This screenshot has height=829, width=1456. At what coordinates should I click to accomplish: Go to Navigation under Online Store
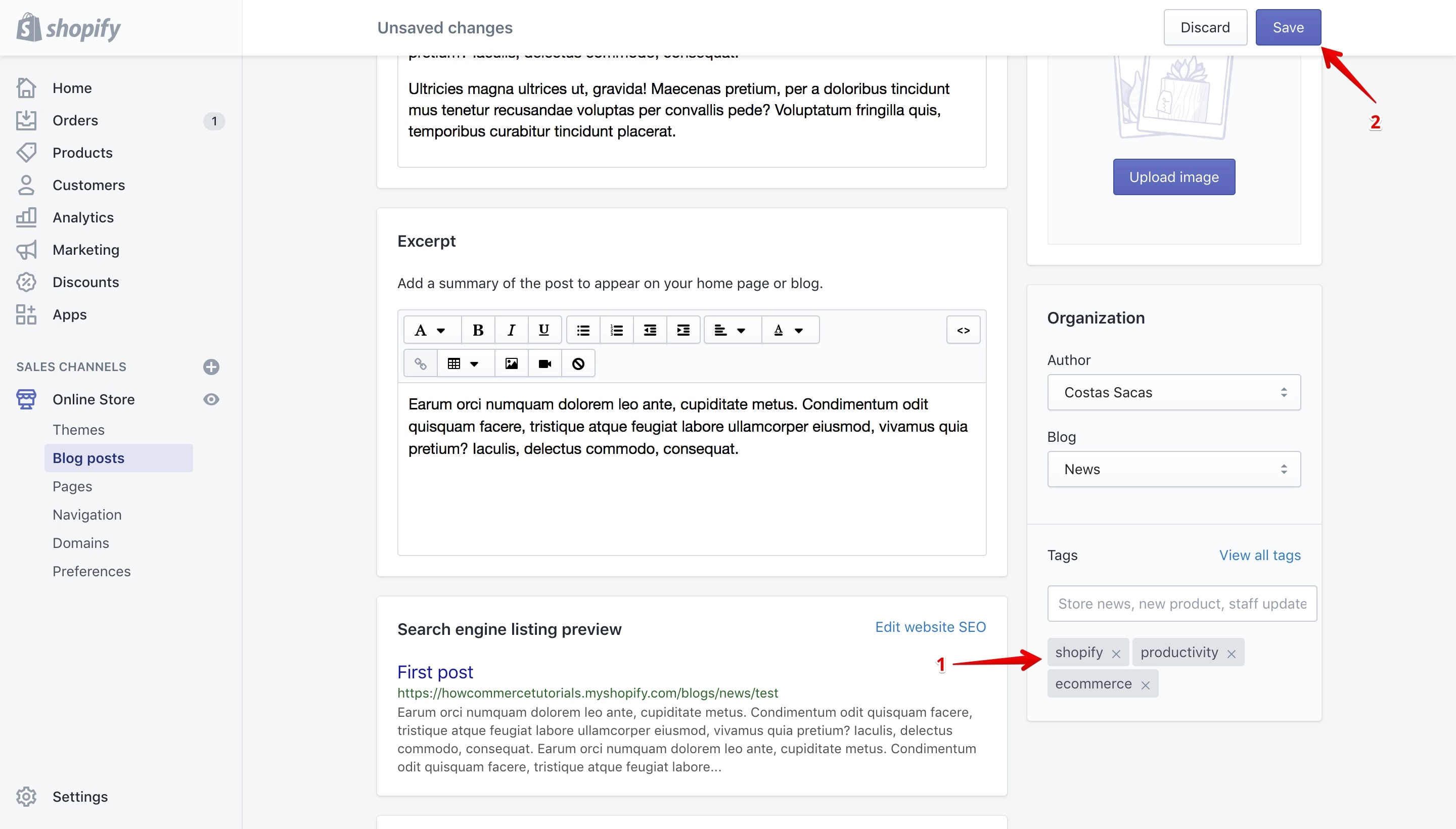point(87,515)
